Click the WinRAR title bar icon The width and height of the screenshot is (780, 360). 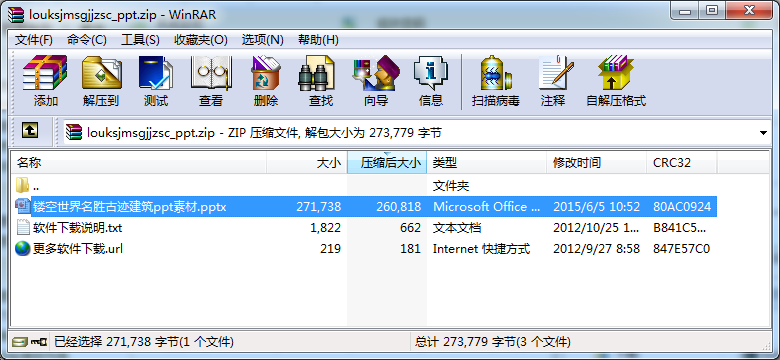tap(16, 14)
